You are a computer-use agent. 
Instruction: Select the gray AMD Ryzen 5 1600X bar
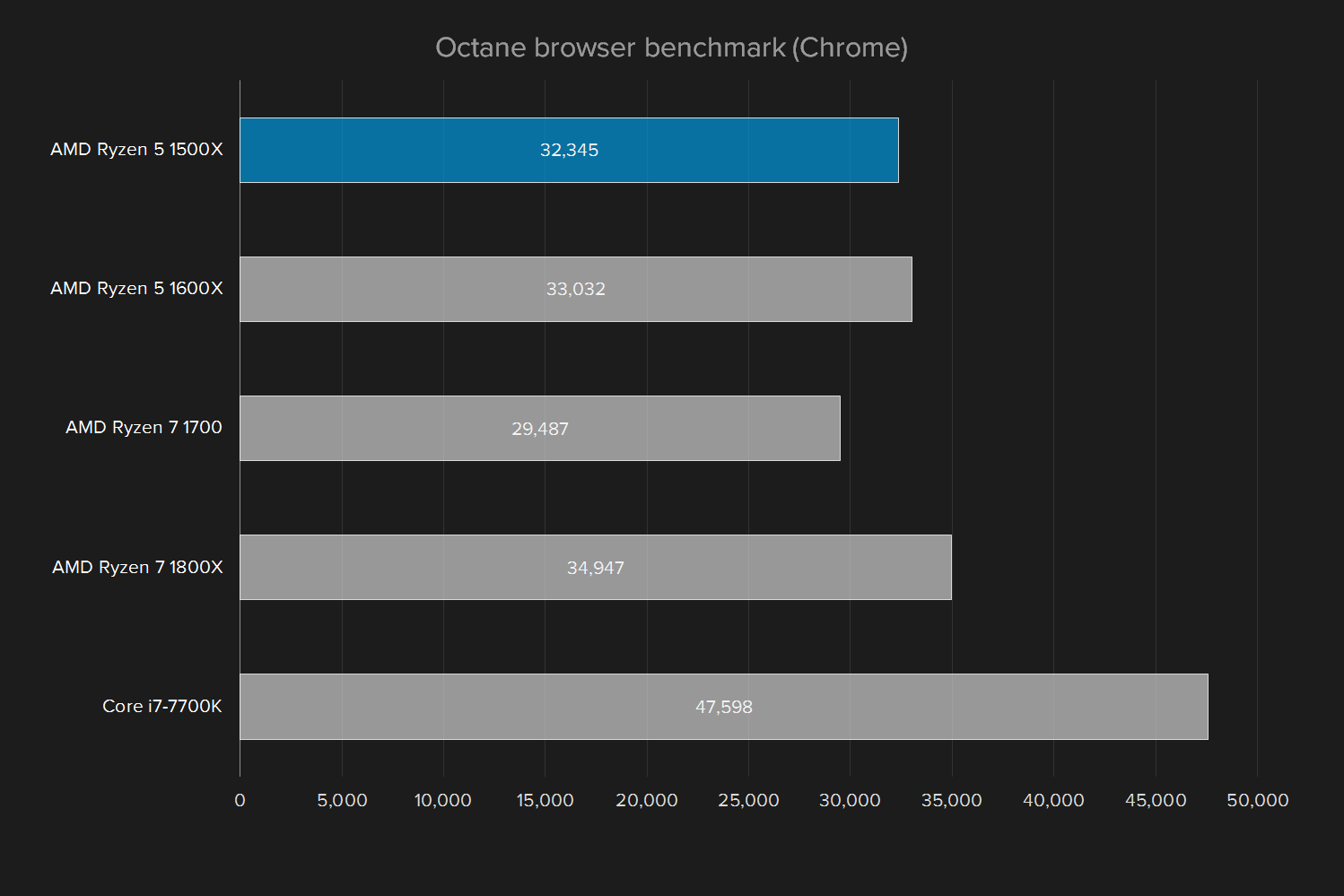click(x=576, y=289)
